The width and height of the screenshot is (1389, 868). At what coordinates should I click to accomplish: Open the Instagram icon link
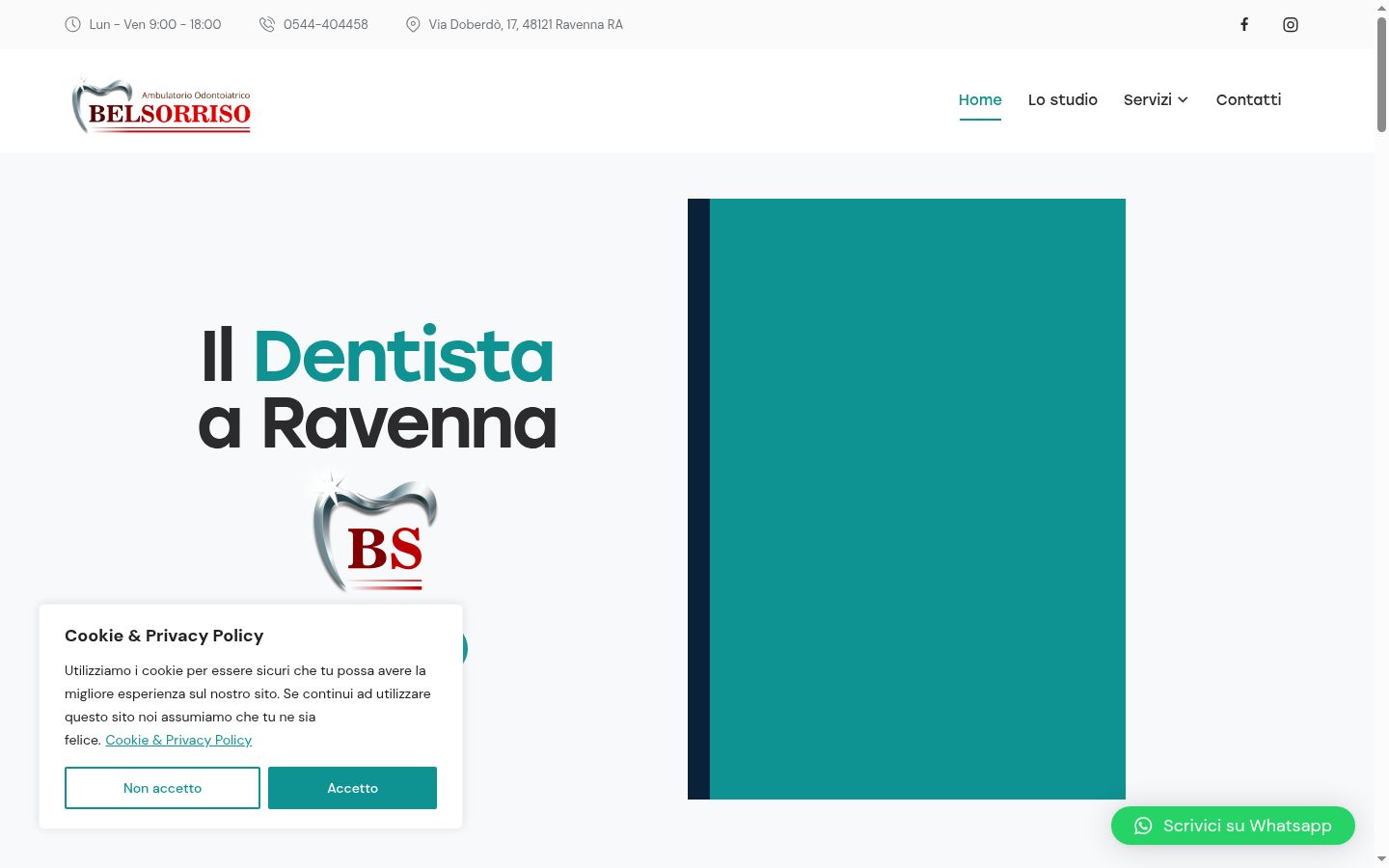pyautogui.click(x=1291, y=24)
